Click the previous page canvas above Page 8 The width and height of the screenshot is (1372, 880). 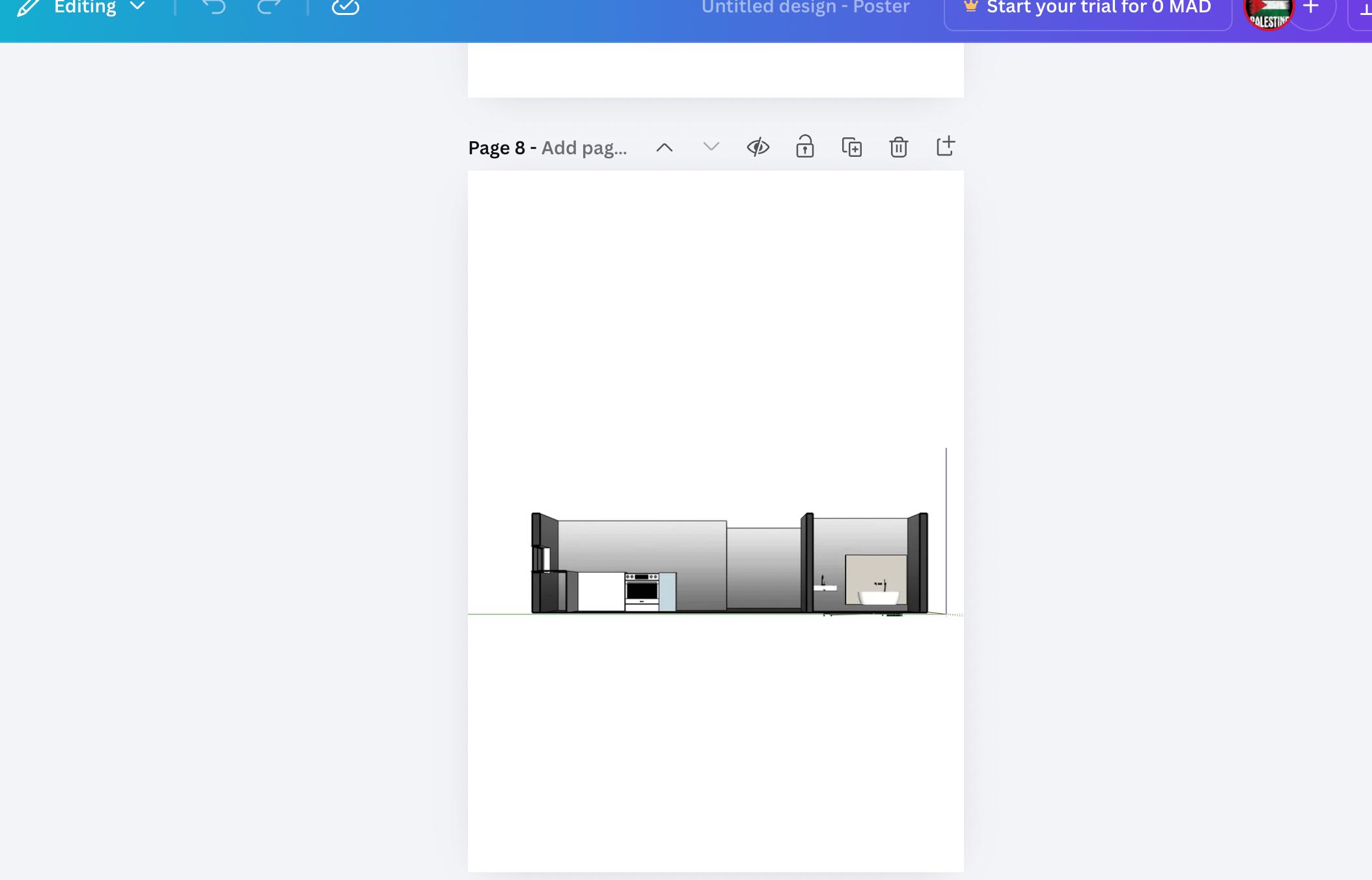coord(715,70)
